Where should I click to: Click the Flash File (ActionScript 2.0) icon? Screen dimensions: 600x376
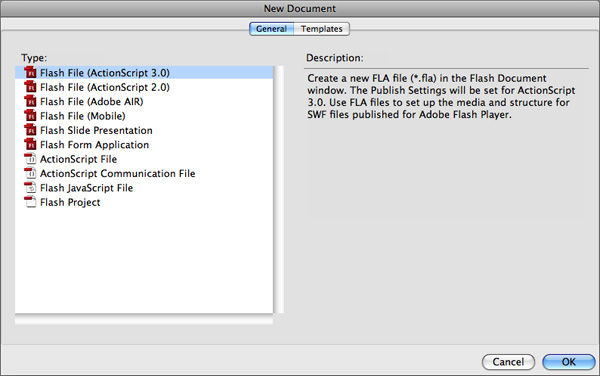point(30,87)
